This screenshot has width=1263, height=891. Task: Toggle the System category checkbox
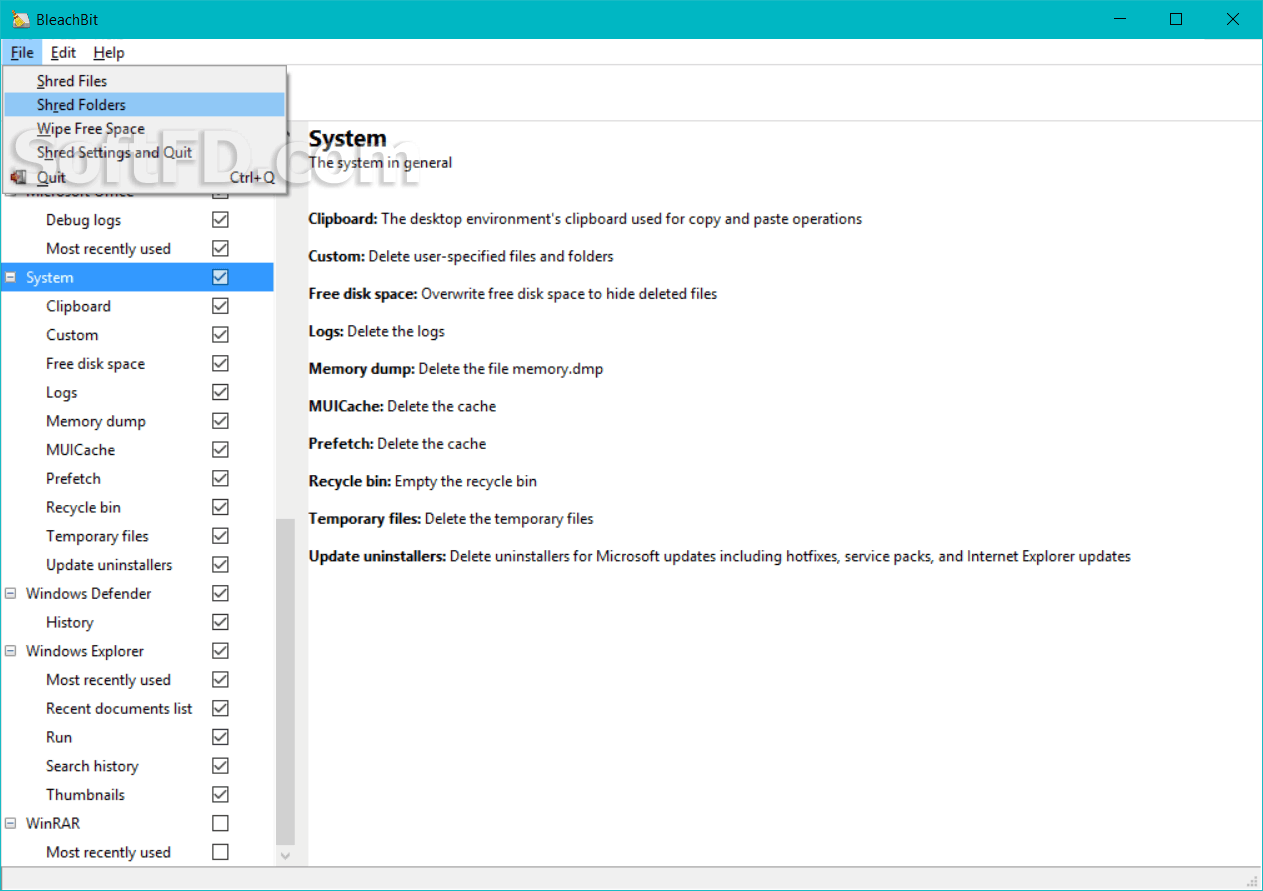(221, 277)
